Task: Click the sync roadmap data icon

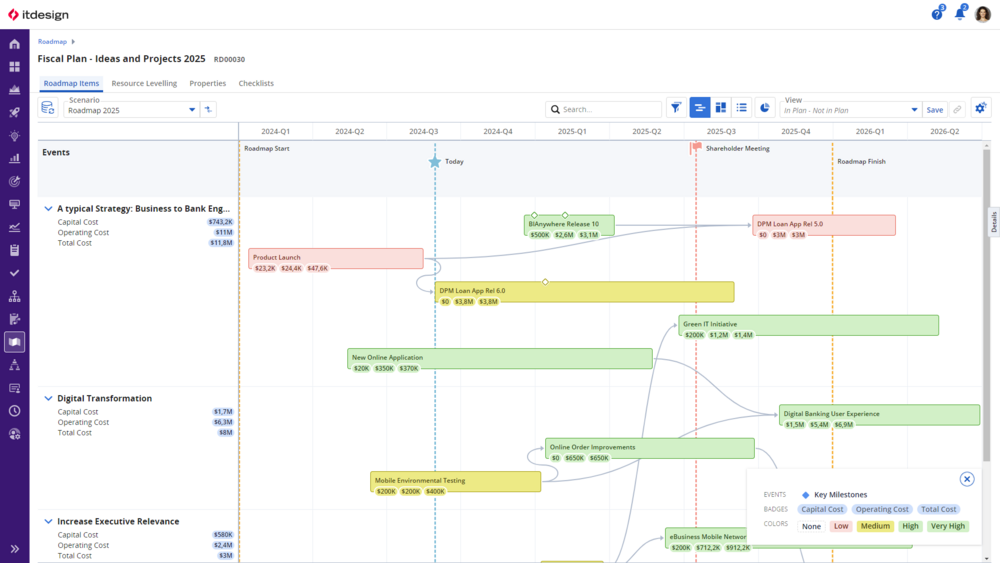Action: pyautogui.click(x=47, y=108)
